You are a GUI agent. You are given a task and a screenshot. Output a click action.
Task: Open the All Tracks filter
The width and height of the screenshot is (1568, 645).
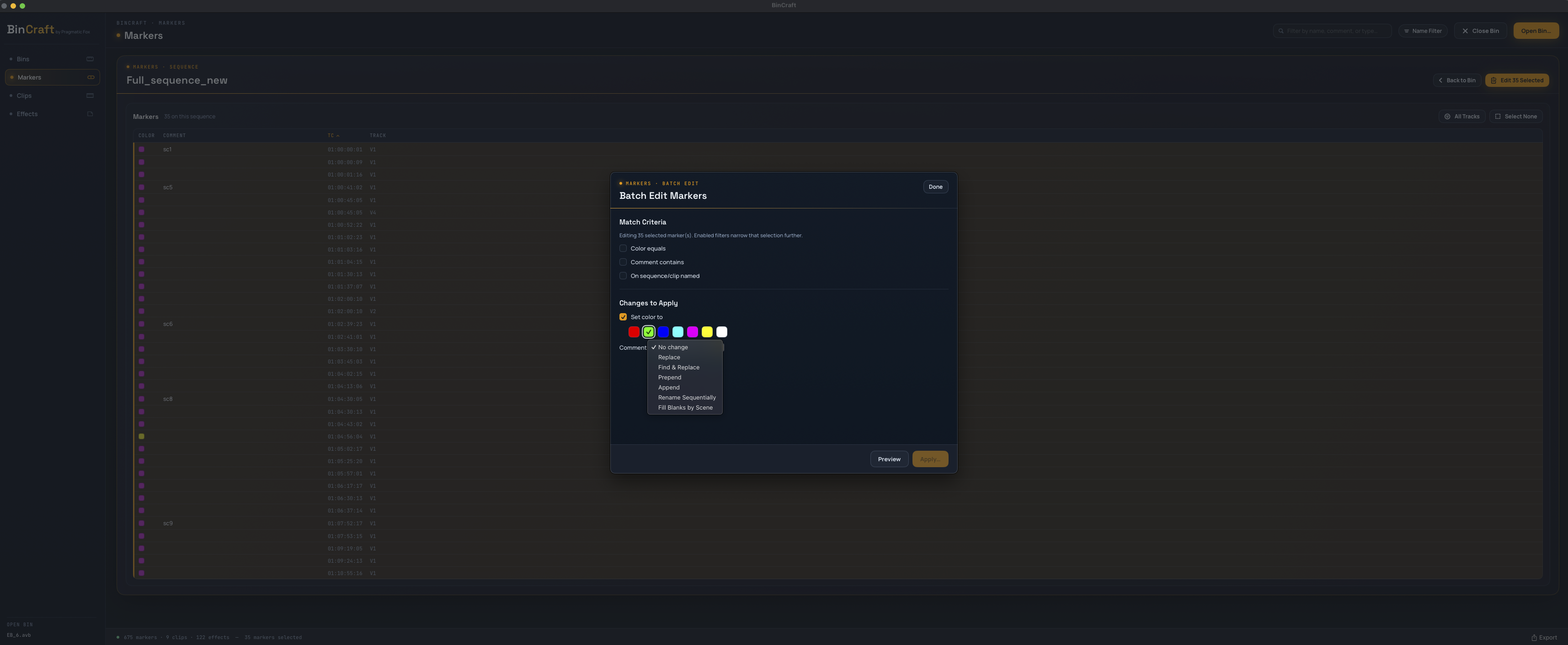(x=1461, y=116)
